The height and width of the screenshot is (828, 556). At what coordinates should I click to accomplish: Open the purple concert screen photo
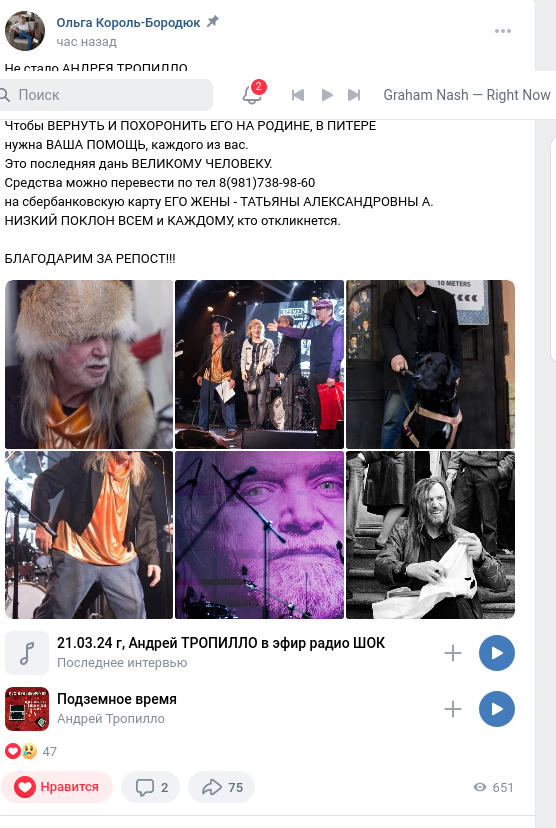click(260, 535)
